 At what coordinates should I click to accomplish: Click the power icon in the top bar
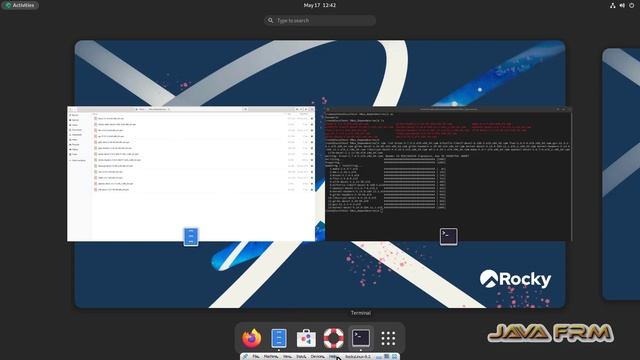[631, 5]
